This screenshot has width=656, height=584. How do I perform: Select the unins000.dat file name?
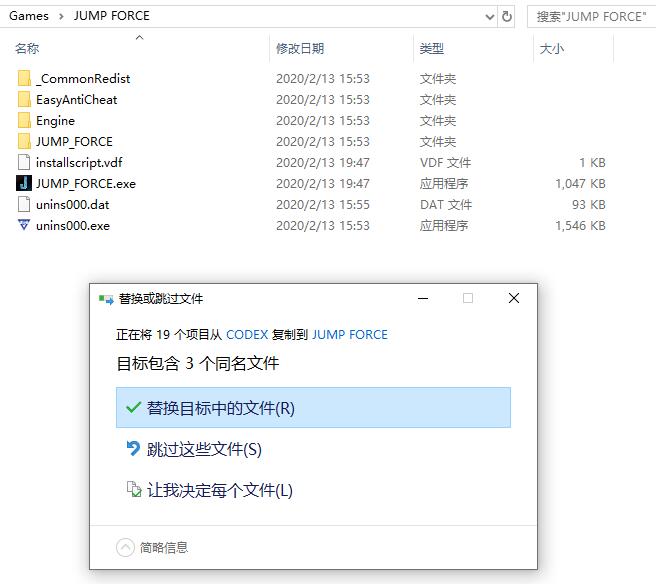tap(72, 205)
